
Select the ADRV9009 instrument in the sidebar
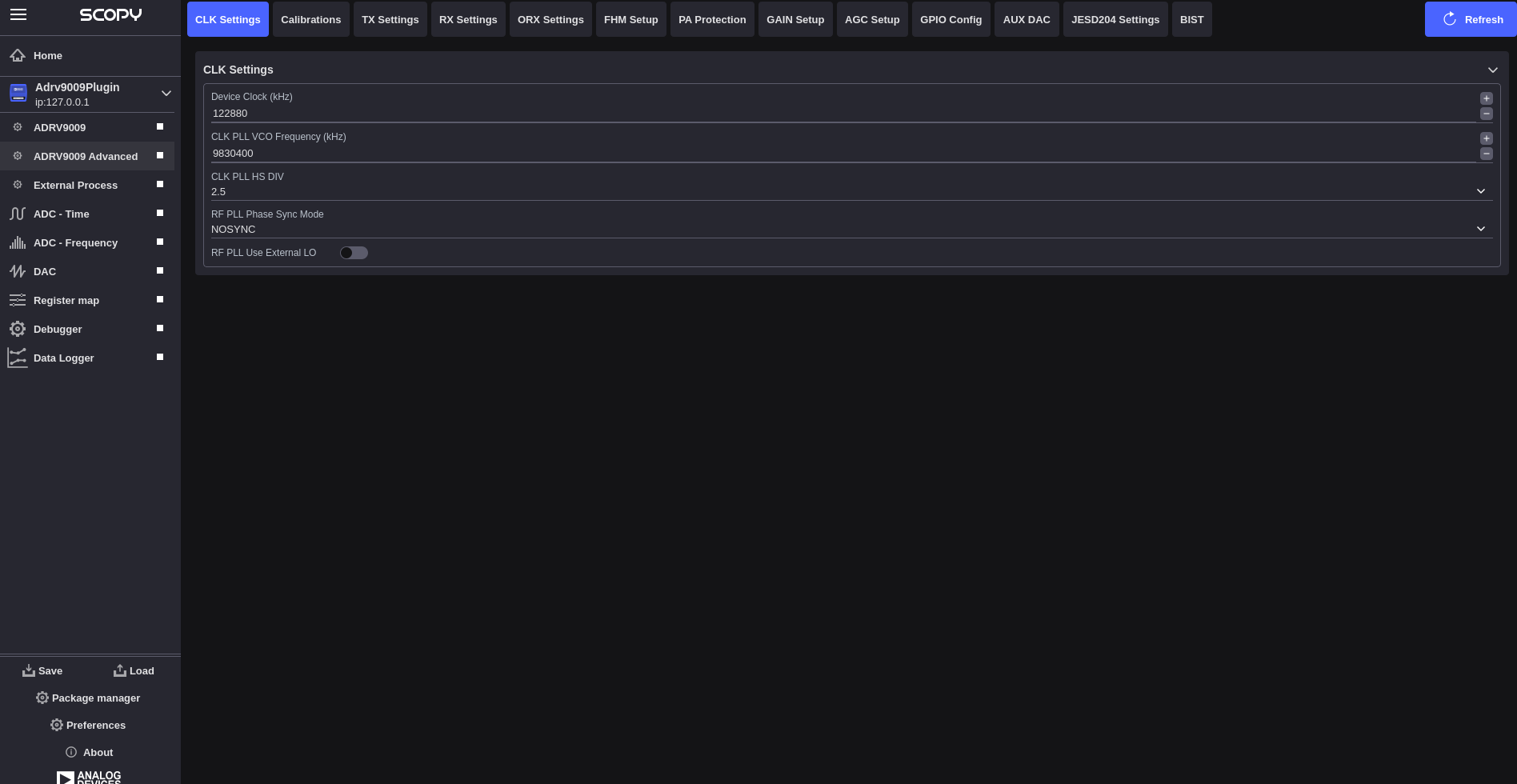[x=60, y=127]
